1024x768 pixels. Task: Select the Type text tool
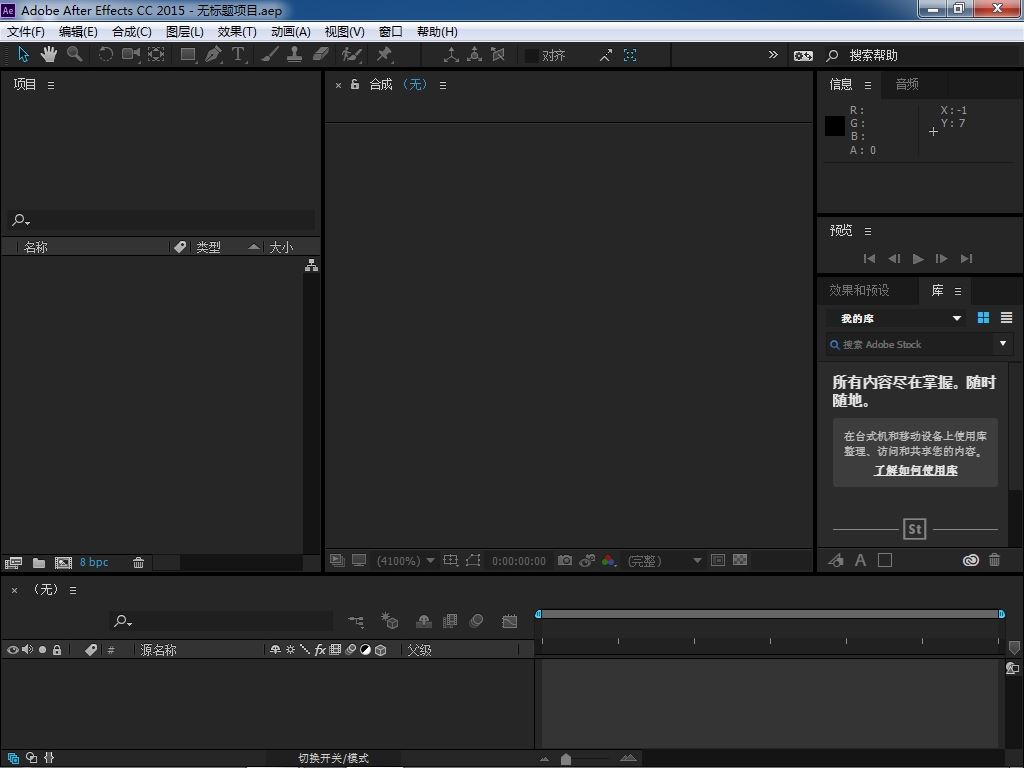coord(238,55)
